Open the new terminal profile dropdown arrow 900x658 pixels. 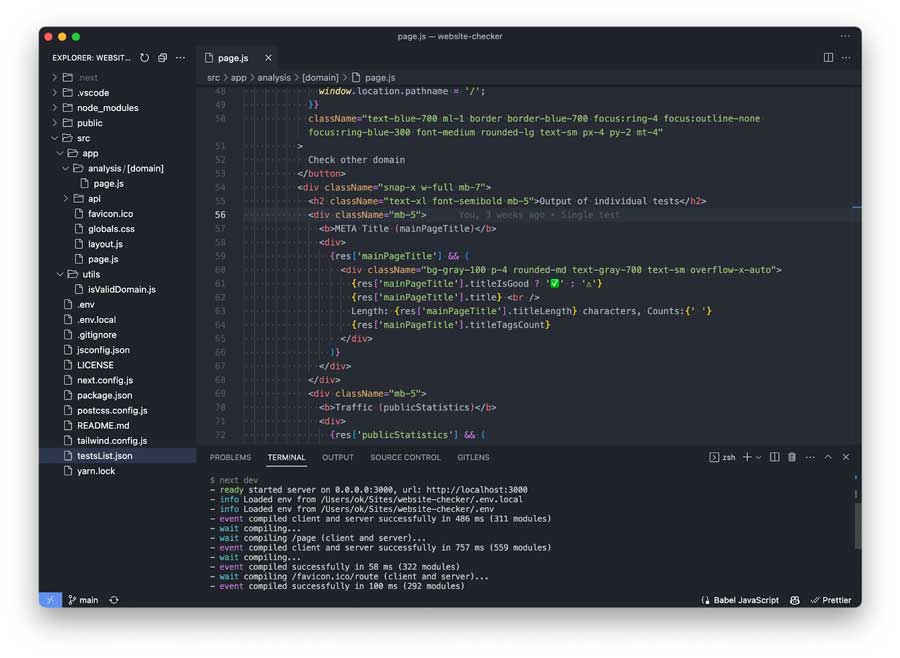coord(758,457)
